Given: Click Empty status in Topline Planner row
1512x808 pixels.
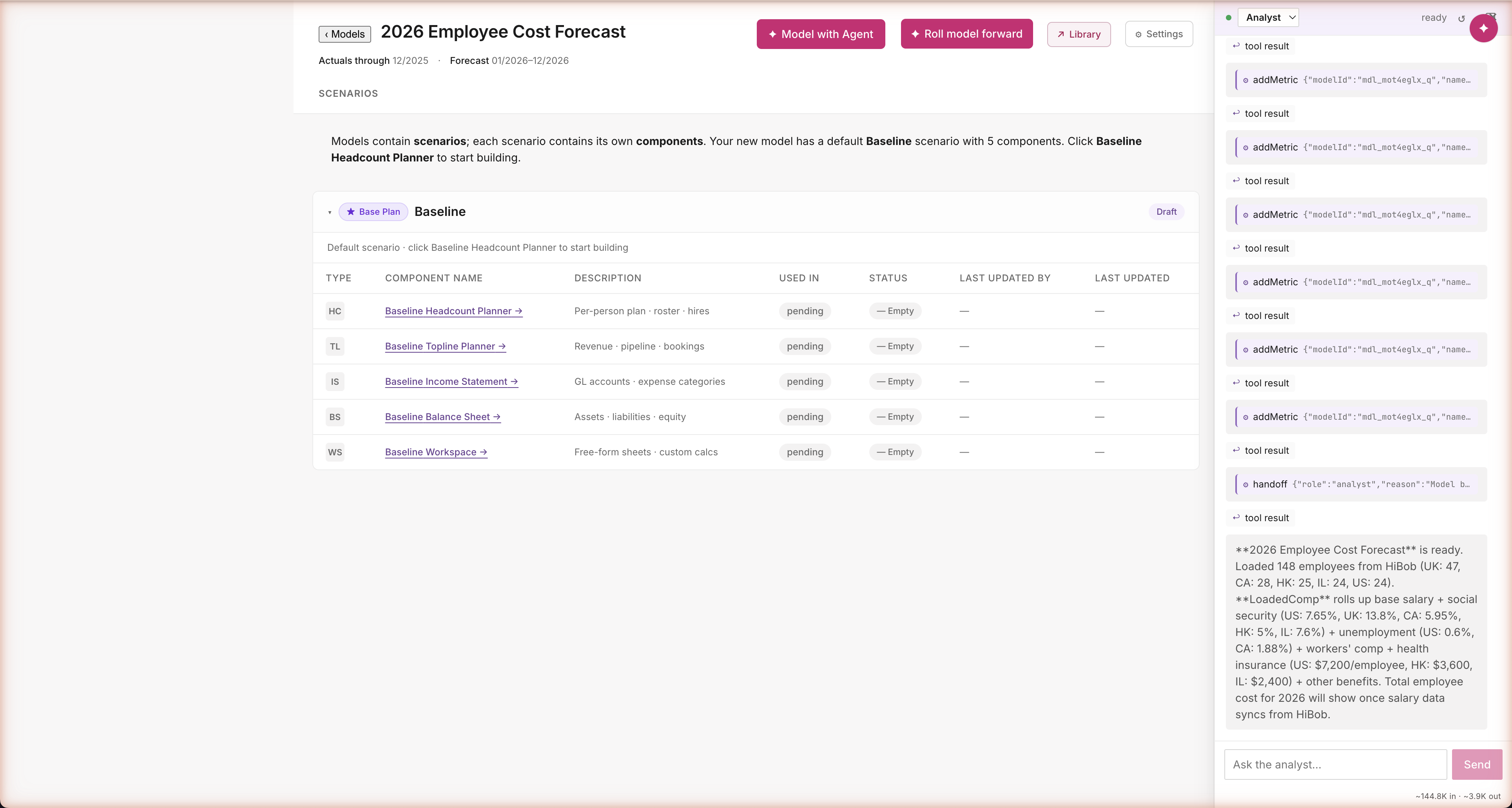Looking at the screenshot, I should 895,346.
